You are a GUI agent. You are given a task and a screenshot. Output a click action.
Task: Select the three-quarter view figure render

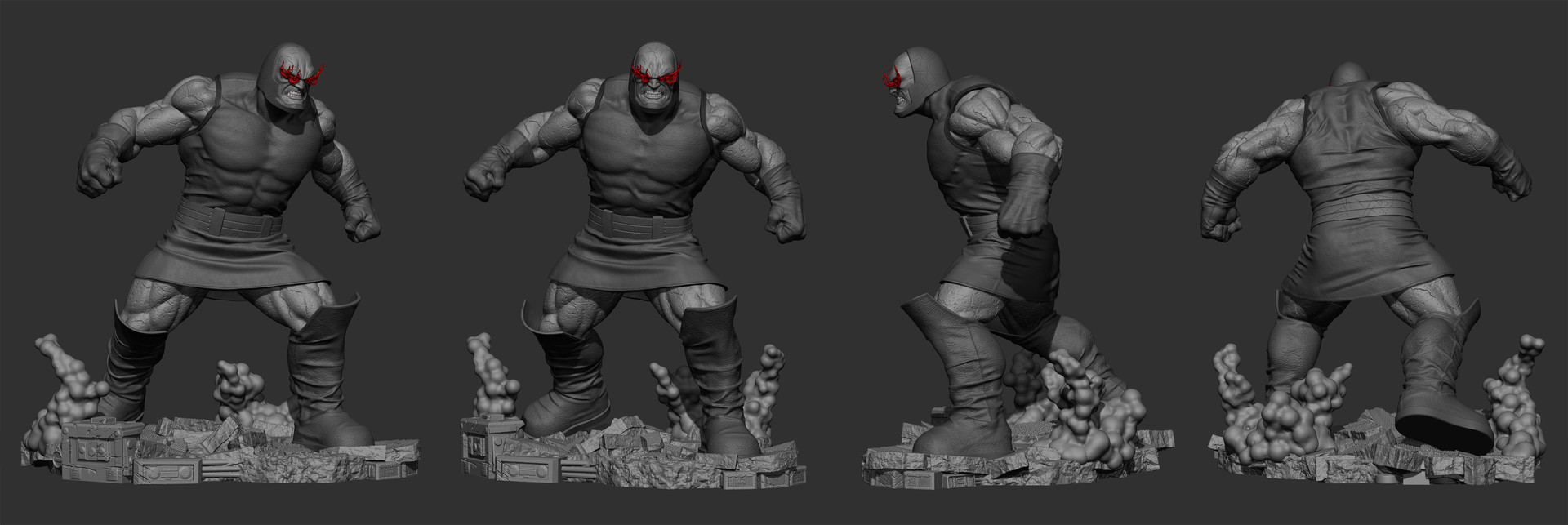click(x=221, y=261)
